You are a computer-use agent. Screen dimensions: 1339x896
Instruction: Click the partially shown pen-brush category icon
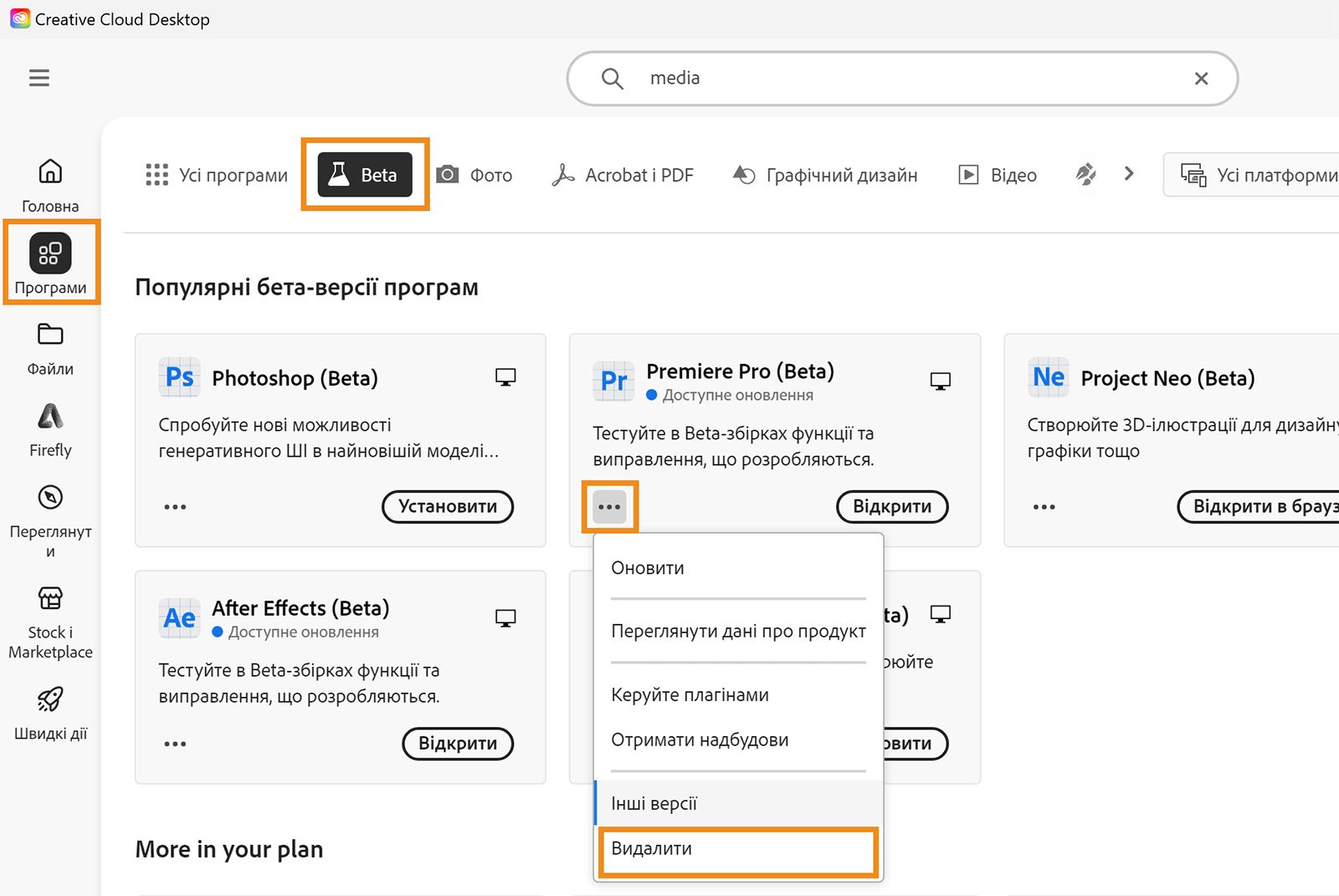click(1086, 174)
